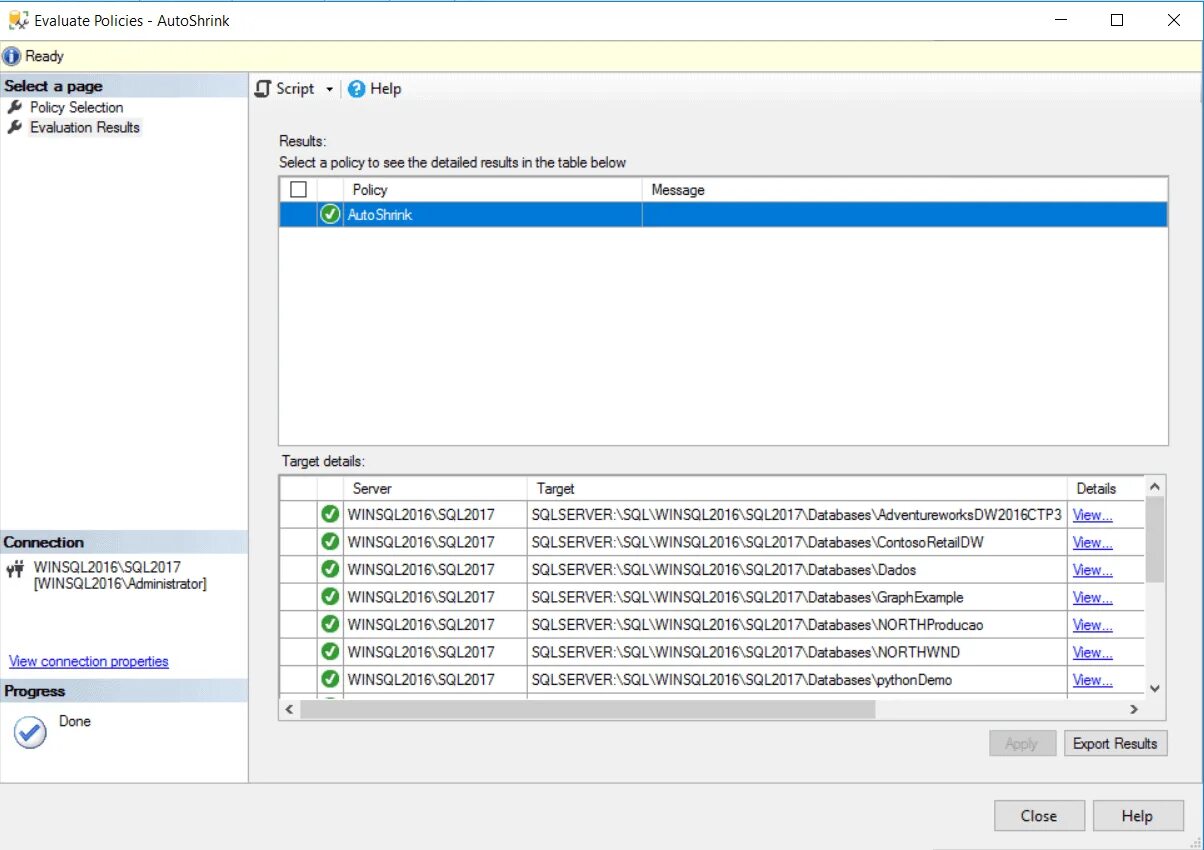Image resolution: width=1204 pixels, height=850 pixels.
Task: Click green check icon for AdventureworksDW2016CTP3 row
Action: click(x=330, y=514)
